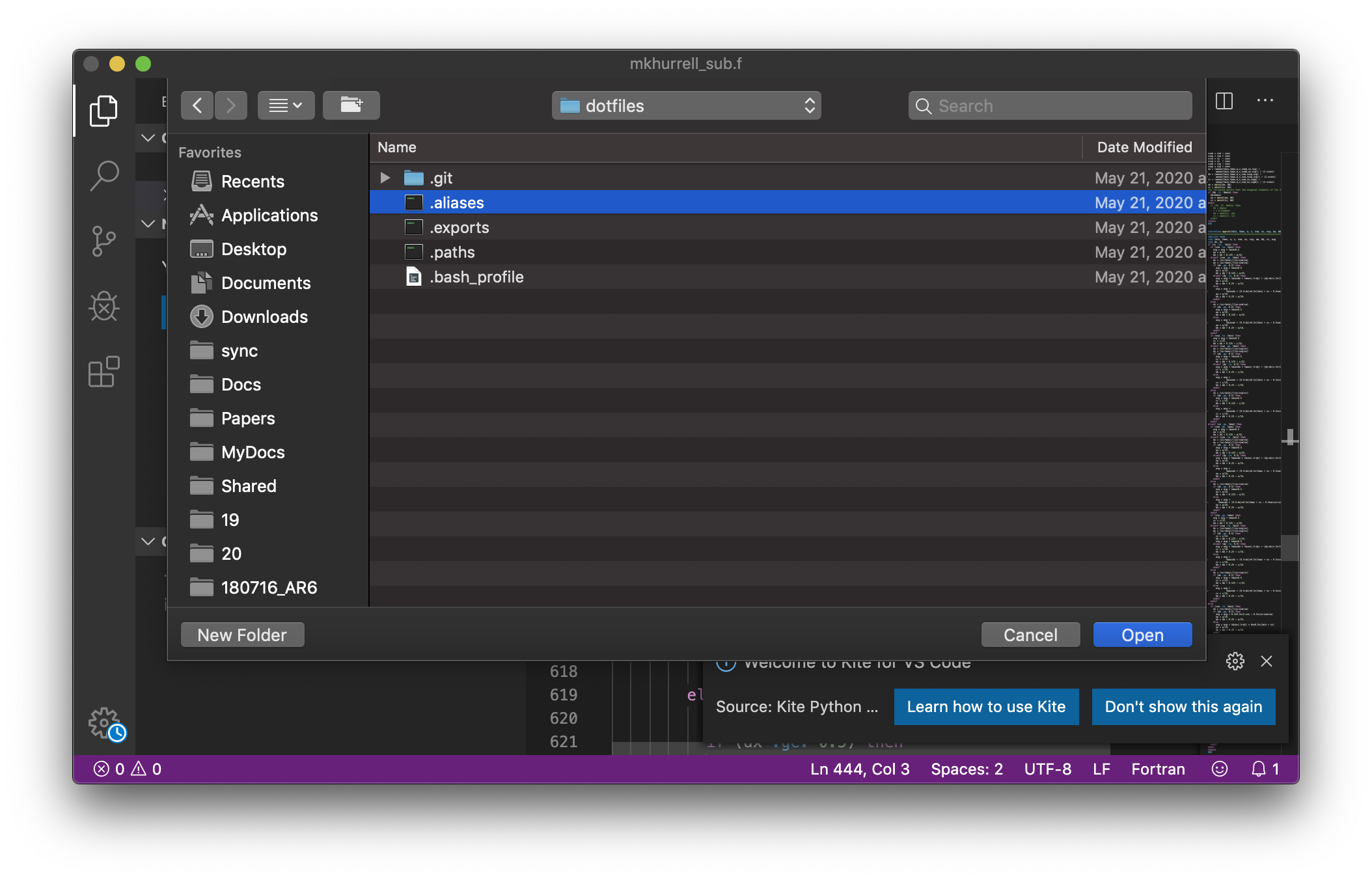Click the Fortran language mode indicator
The width and height of the screenshot is (1372, 880).
1158,769
